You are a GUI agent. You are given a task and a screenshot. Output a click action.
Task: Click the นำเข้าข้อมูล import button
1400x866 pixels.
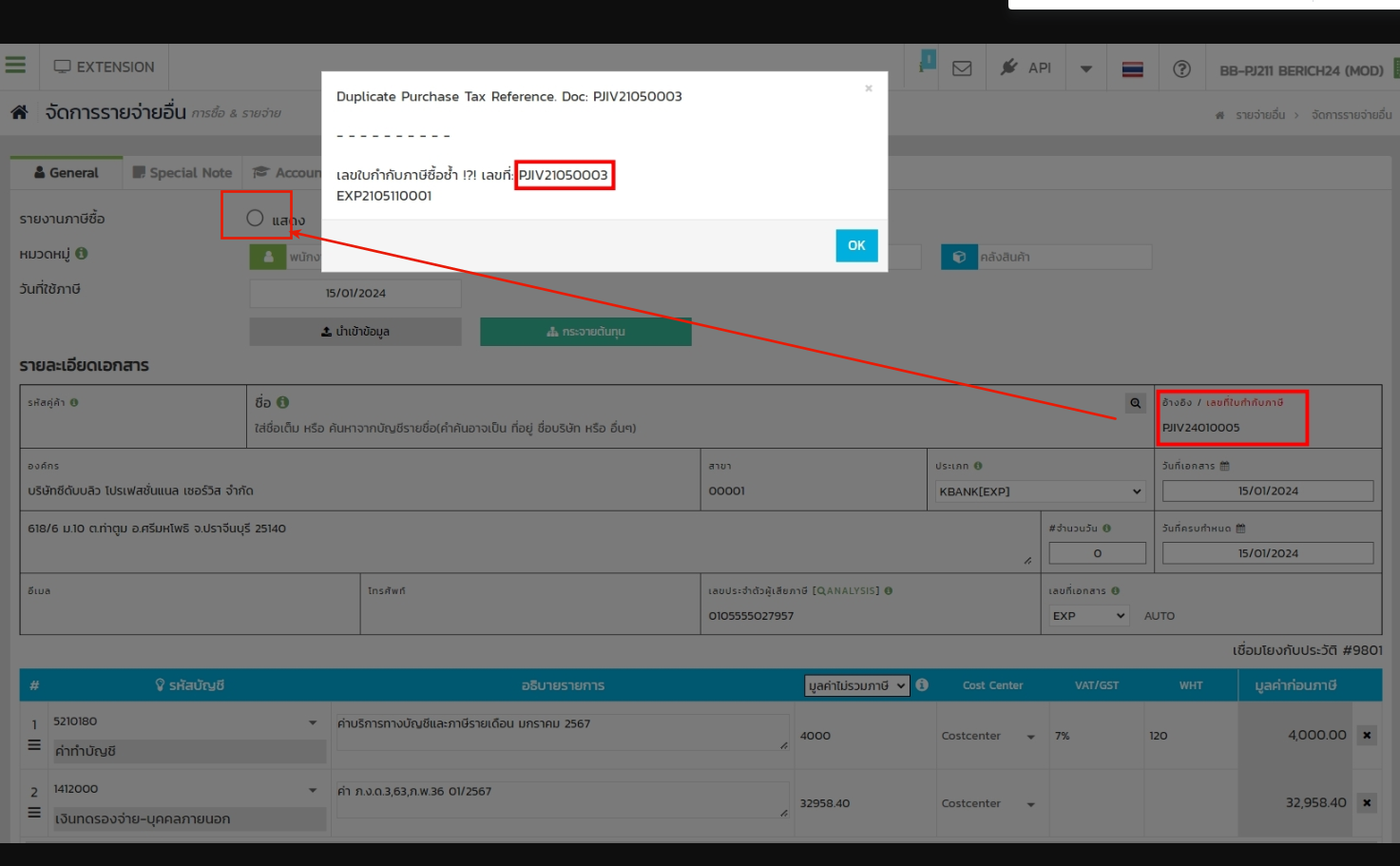[355, 332]
